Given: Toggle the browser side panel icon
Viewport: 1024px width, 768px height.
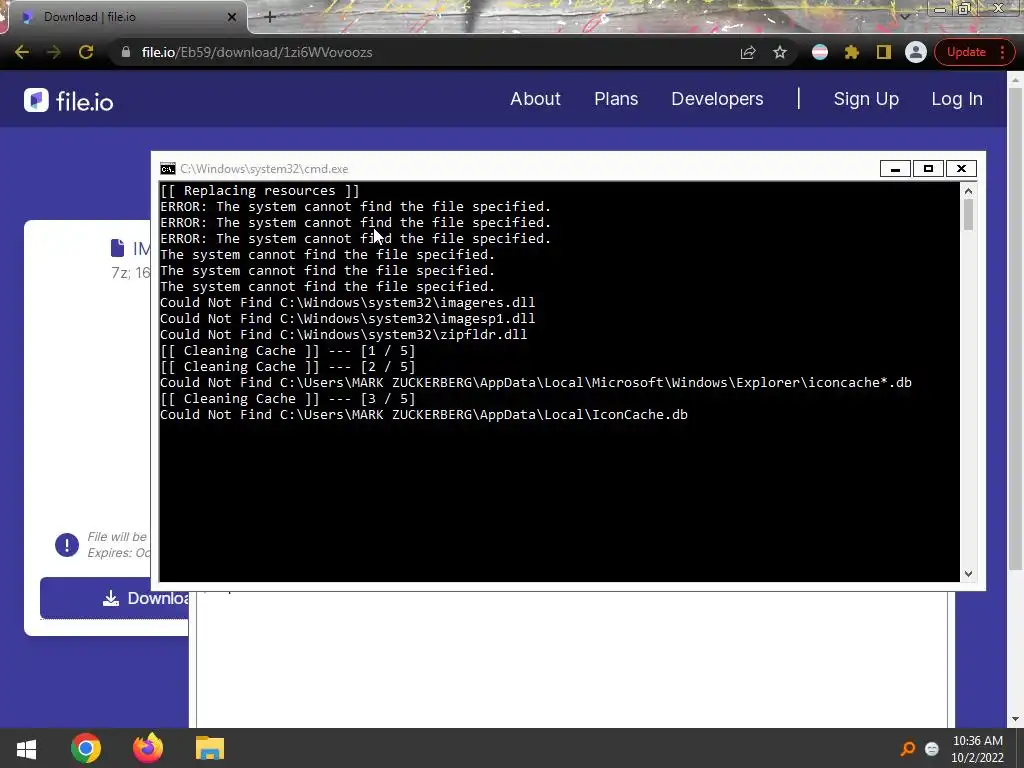Looking at the screenshot, I should pos(884,52).
